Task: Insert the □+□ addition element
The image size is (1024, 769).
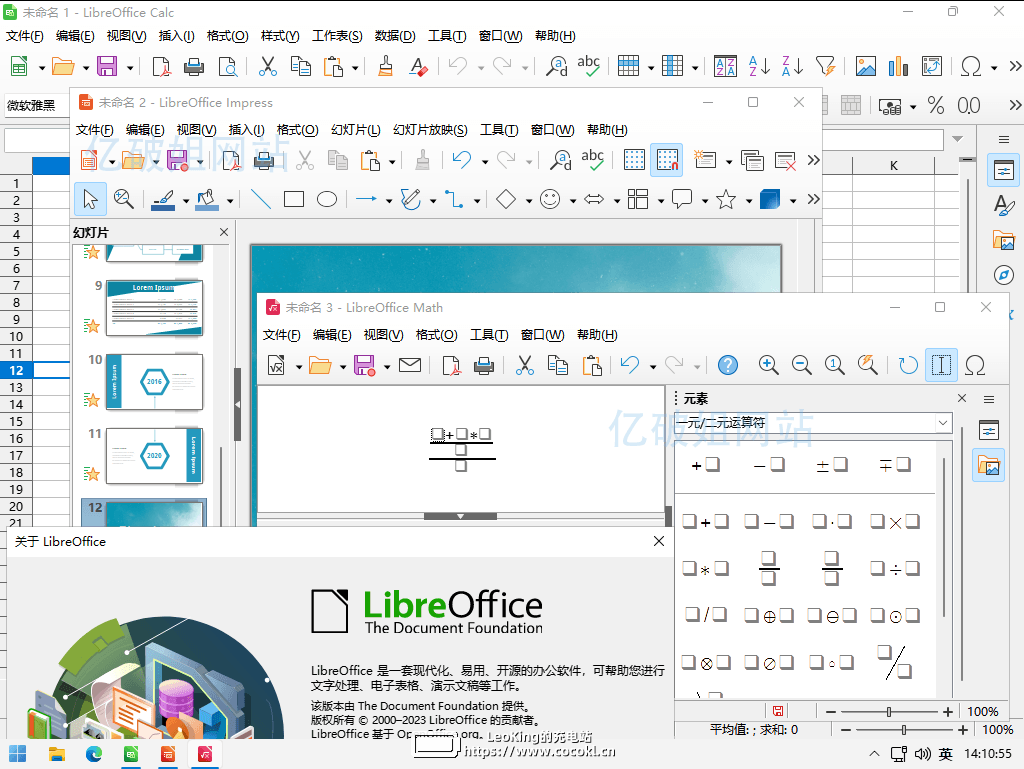Action: [705, 522]
